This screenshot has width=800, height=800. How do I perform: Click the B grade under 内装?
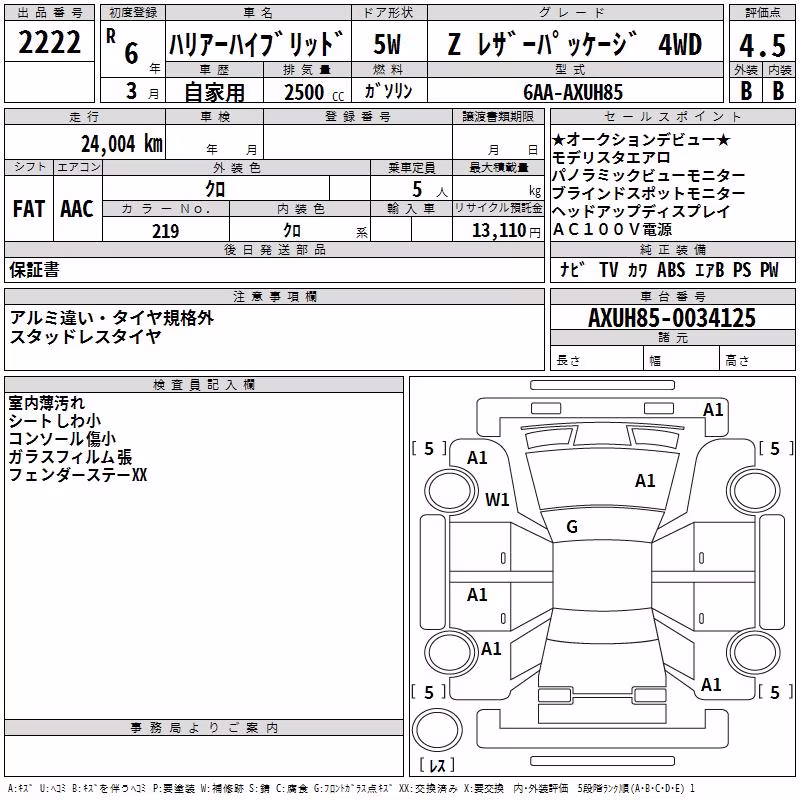coord(778,91)
